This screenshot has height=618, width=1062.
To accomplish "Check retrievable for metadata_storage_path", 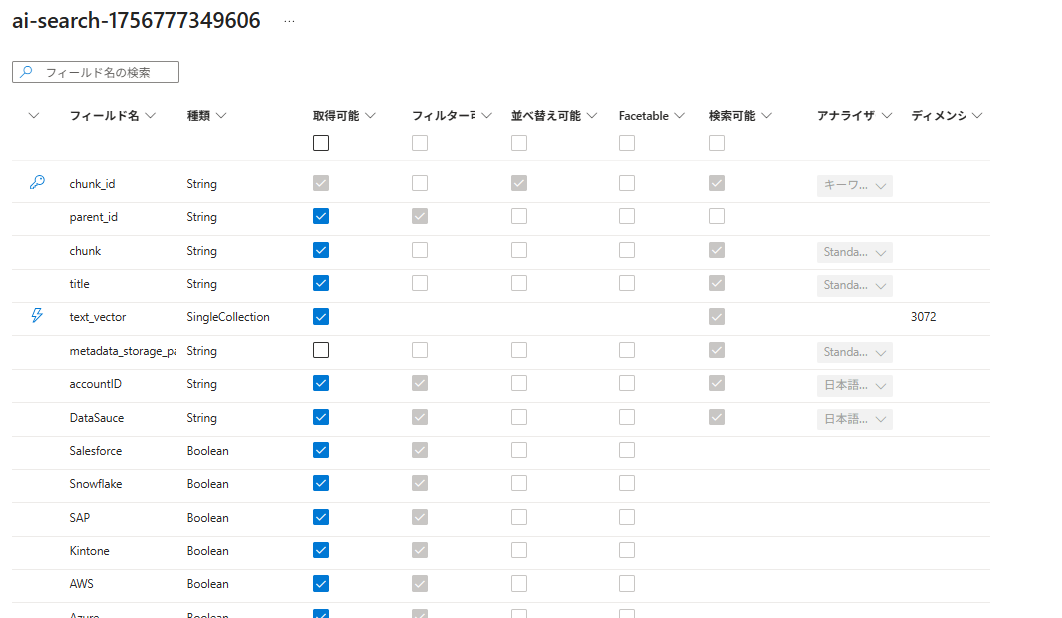I will (x=321, y=350).
